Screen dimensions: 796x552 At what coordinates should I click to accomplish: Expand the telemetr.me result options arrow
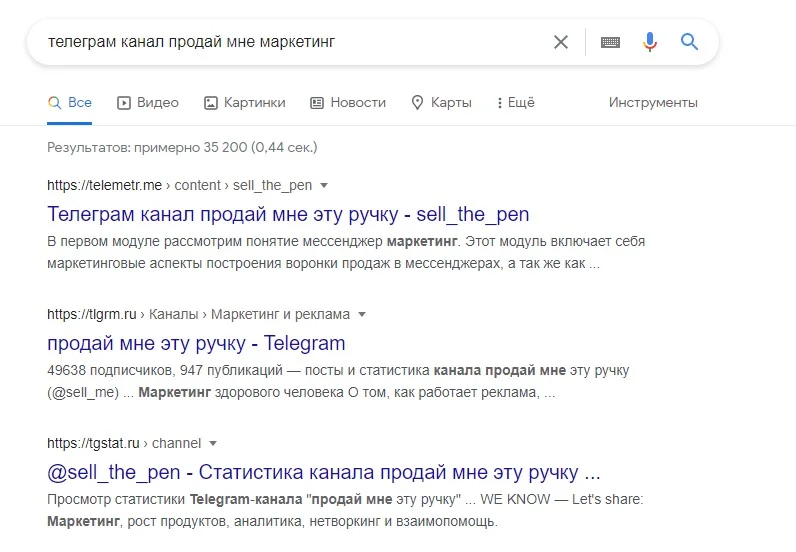point(324,186)
